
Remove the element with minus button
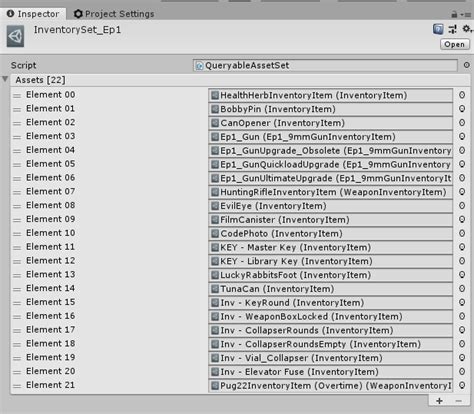pyautogui.click(x=459, y=401)
